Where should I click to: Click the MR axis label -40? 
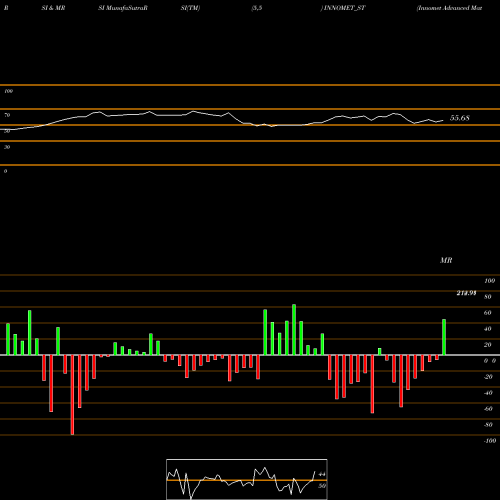pyautogui.click(x=488, y=393)
